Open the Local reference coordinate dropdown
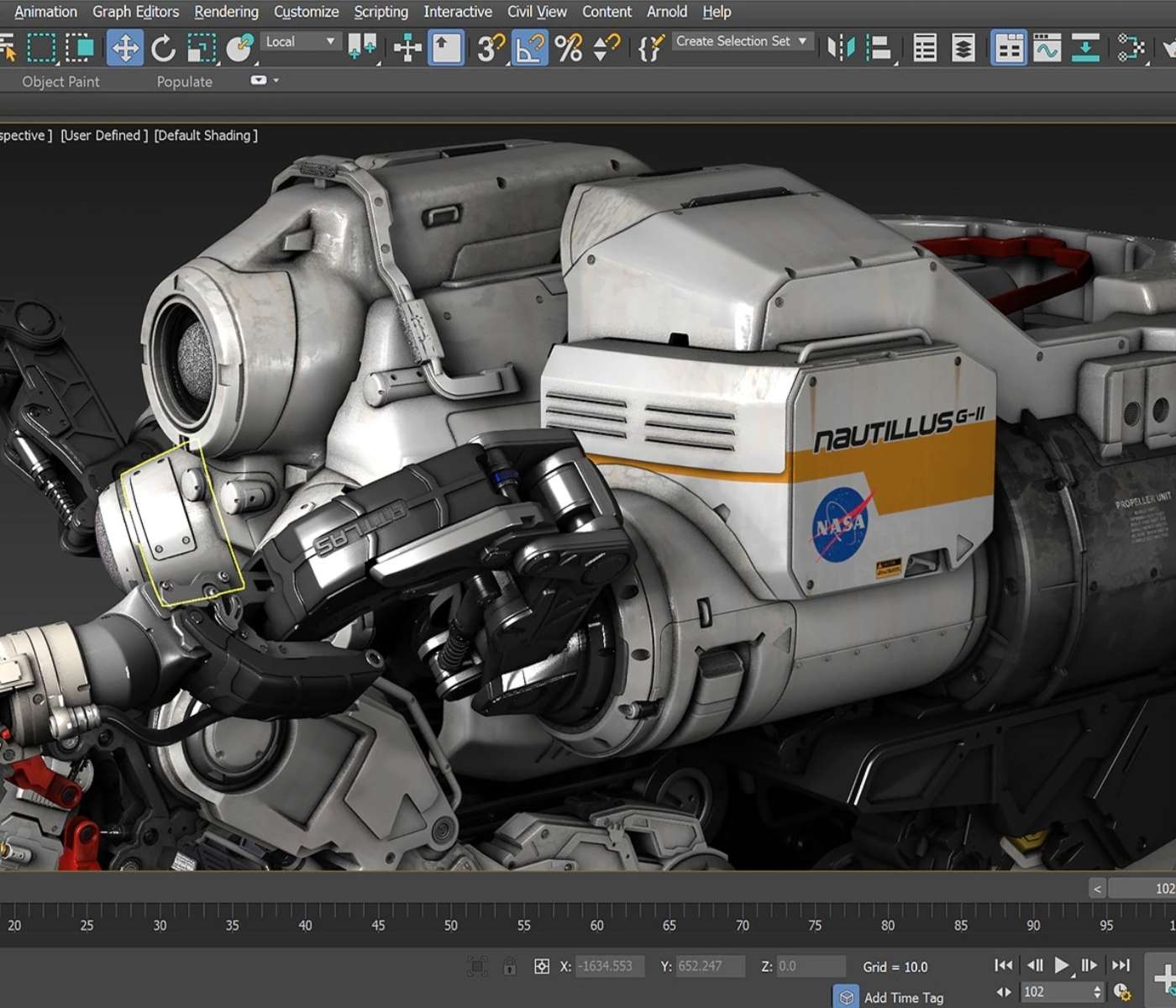 coord(300,41)
